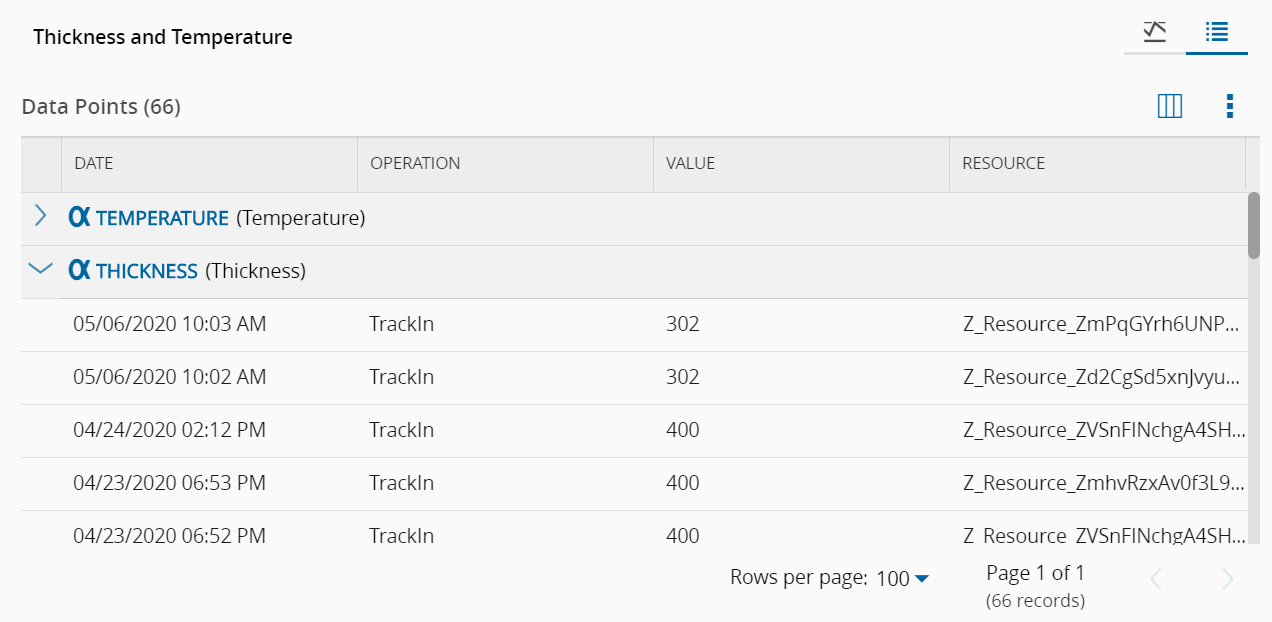Sort by VALUE column header
The width and height of the screenshot is (1272, 622).
[x=690, y=163]
